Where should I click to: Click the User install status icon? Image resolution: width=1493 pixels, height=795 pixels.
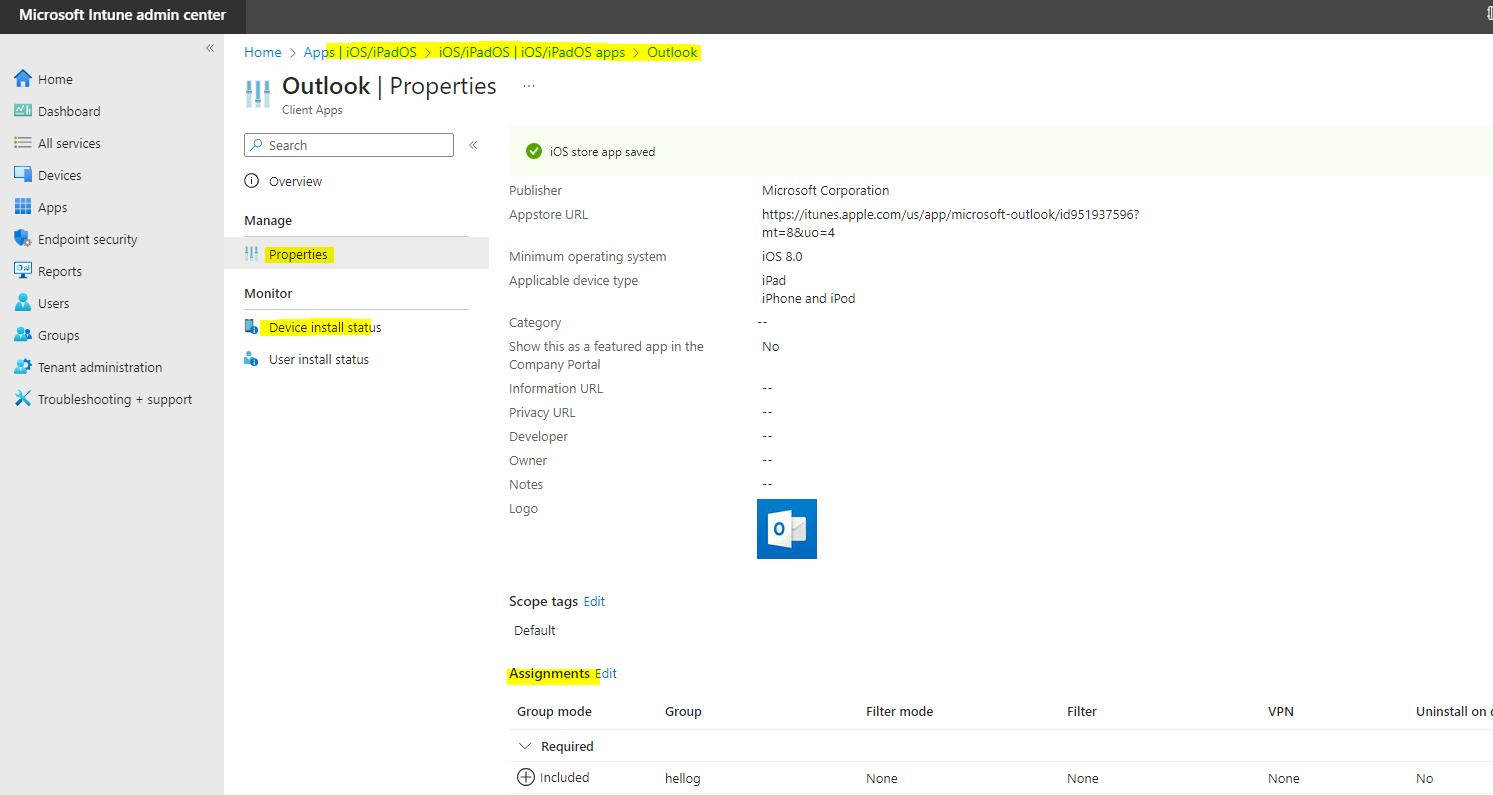[252, 359]
